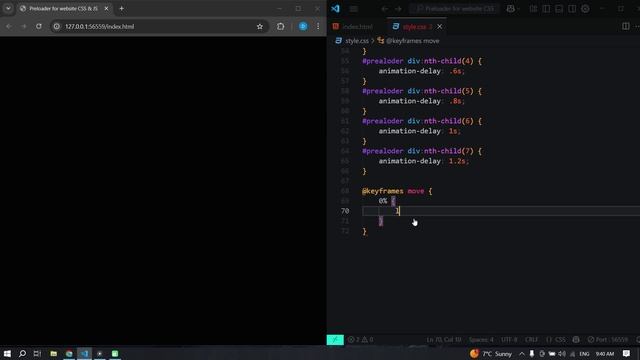Open a new Chrome tab

click(x=121, y=8)
